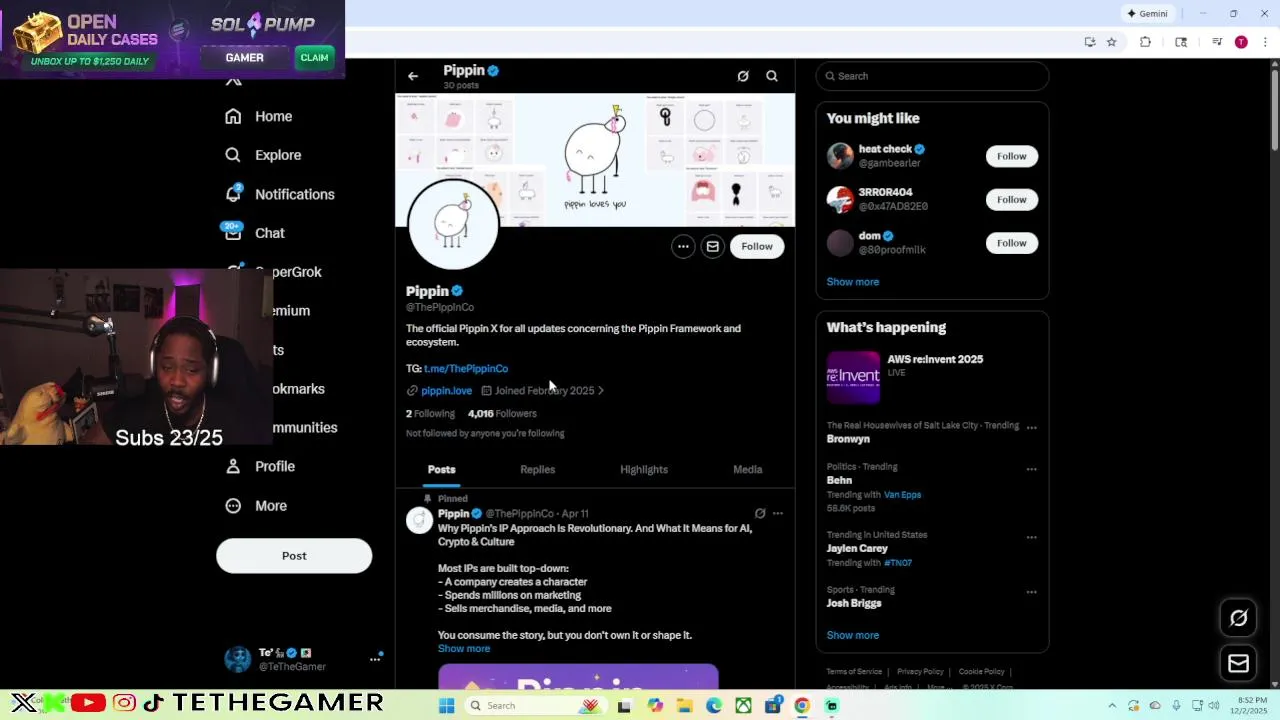View the 2 Following list
The image size is (1280, 720).
(430, 413)
